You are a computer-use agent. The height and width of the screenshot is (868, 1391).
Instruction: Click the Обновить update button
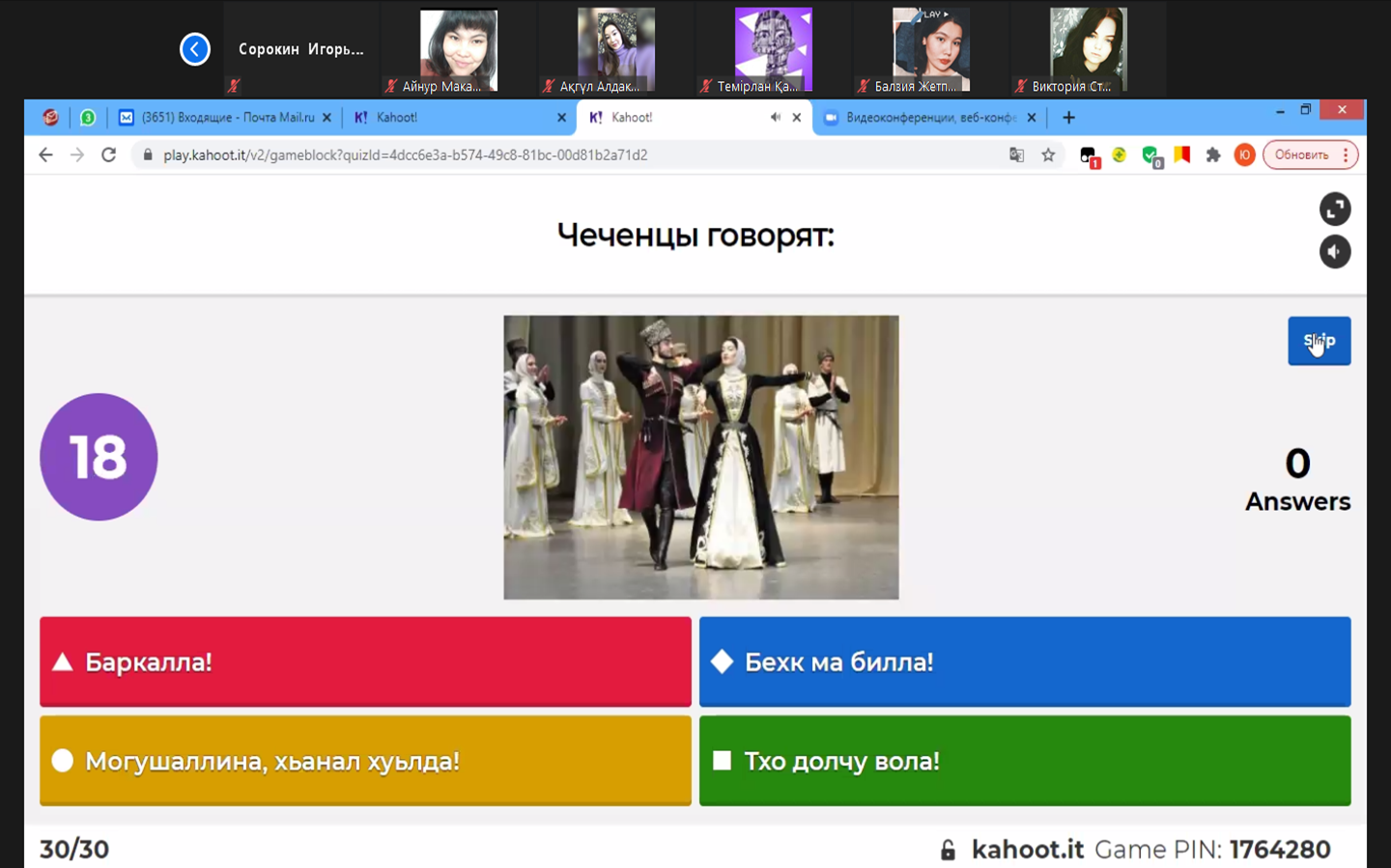(x=1300, y=154)
